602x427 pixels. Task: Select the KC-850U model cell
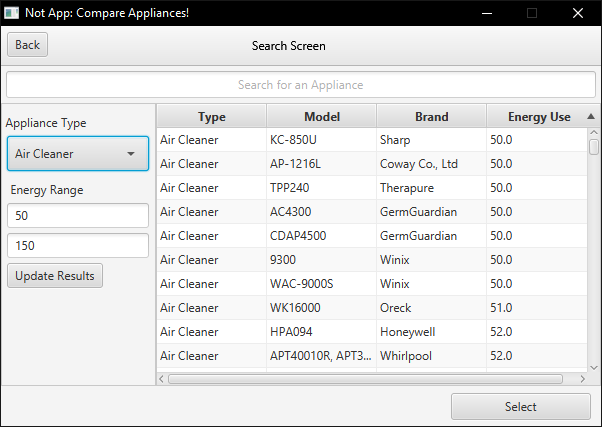pos(322,140)
